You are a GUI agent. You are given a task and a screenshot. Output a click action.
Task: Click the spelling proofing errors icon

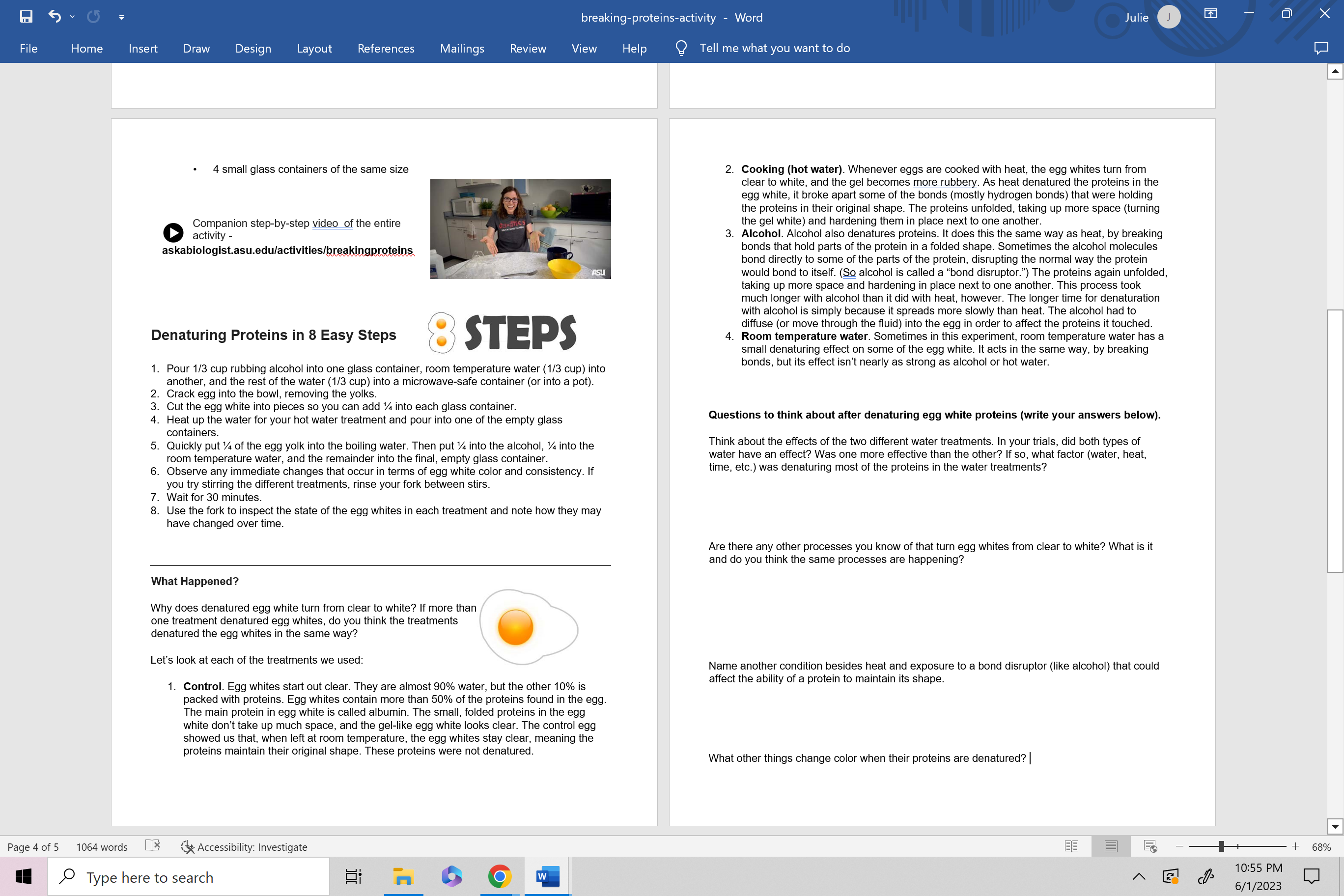pyautogui.click(x=153, y=846)
